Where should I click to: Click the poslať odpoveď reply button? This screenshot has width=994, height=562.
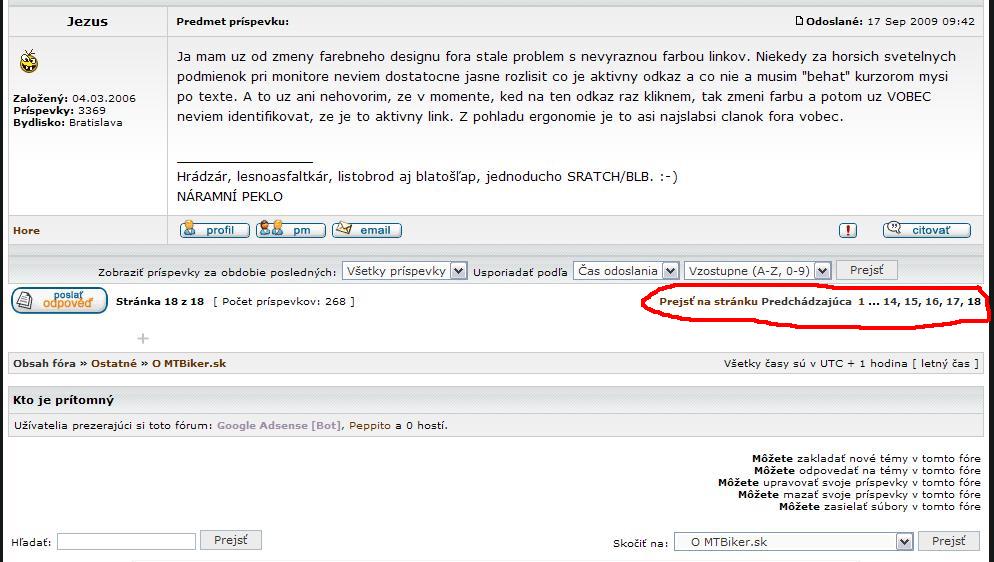59,301
